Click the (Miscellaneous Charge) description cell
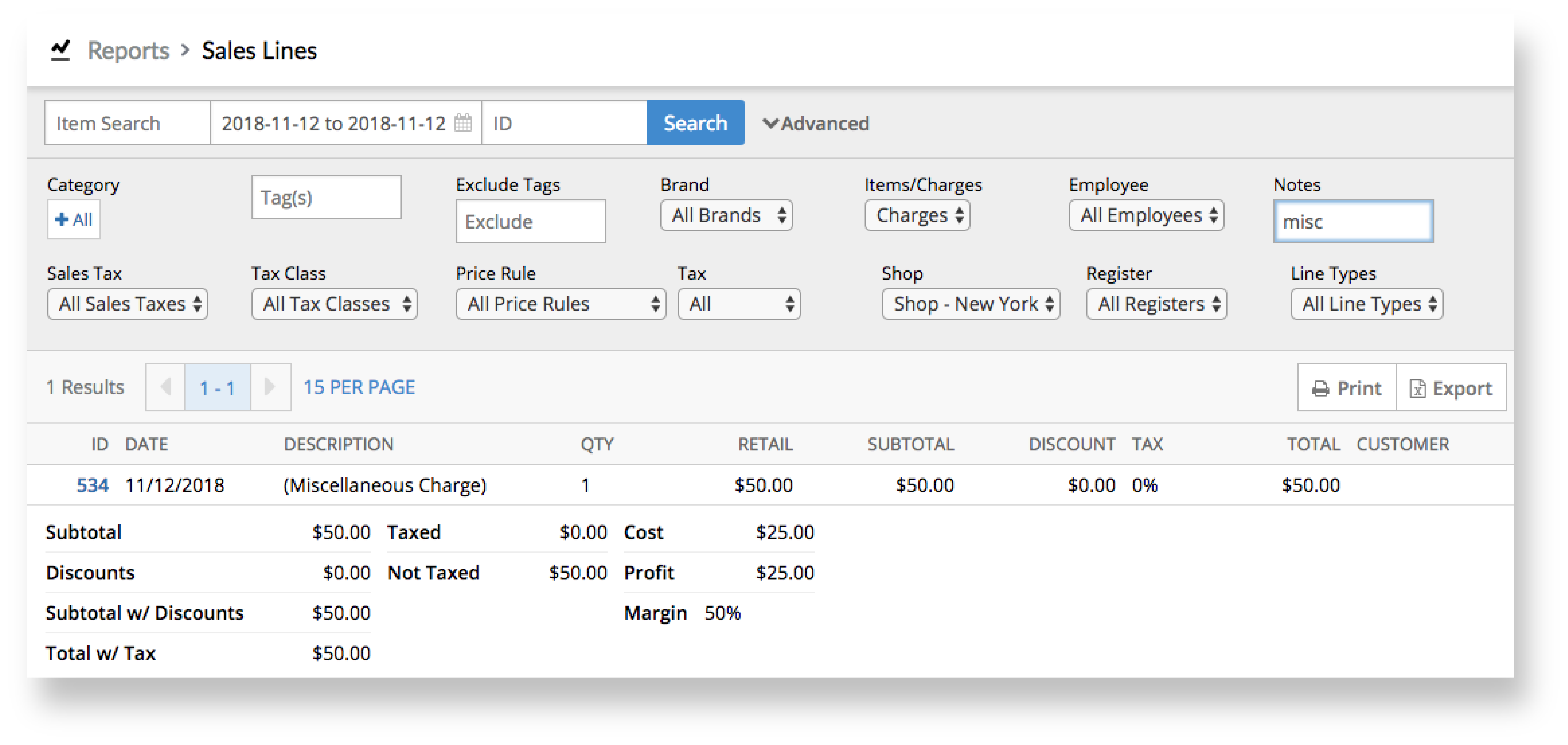Screen dimensions: 1568x745 [x=385, y=485]
